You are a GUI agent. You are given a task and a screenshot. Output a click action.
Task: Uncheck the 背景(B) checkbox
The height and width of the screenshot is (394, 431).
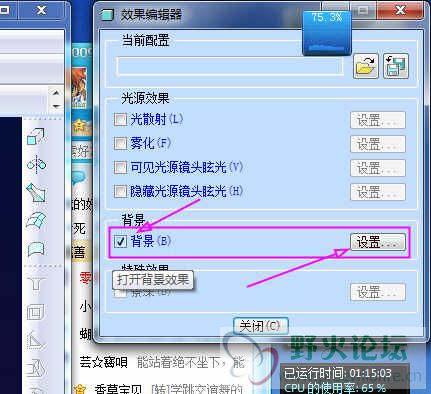120,241
